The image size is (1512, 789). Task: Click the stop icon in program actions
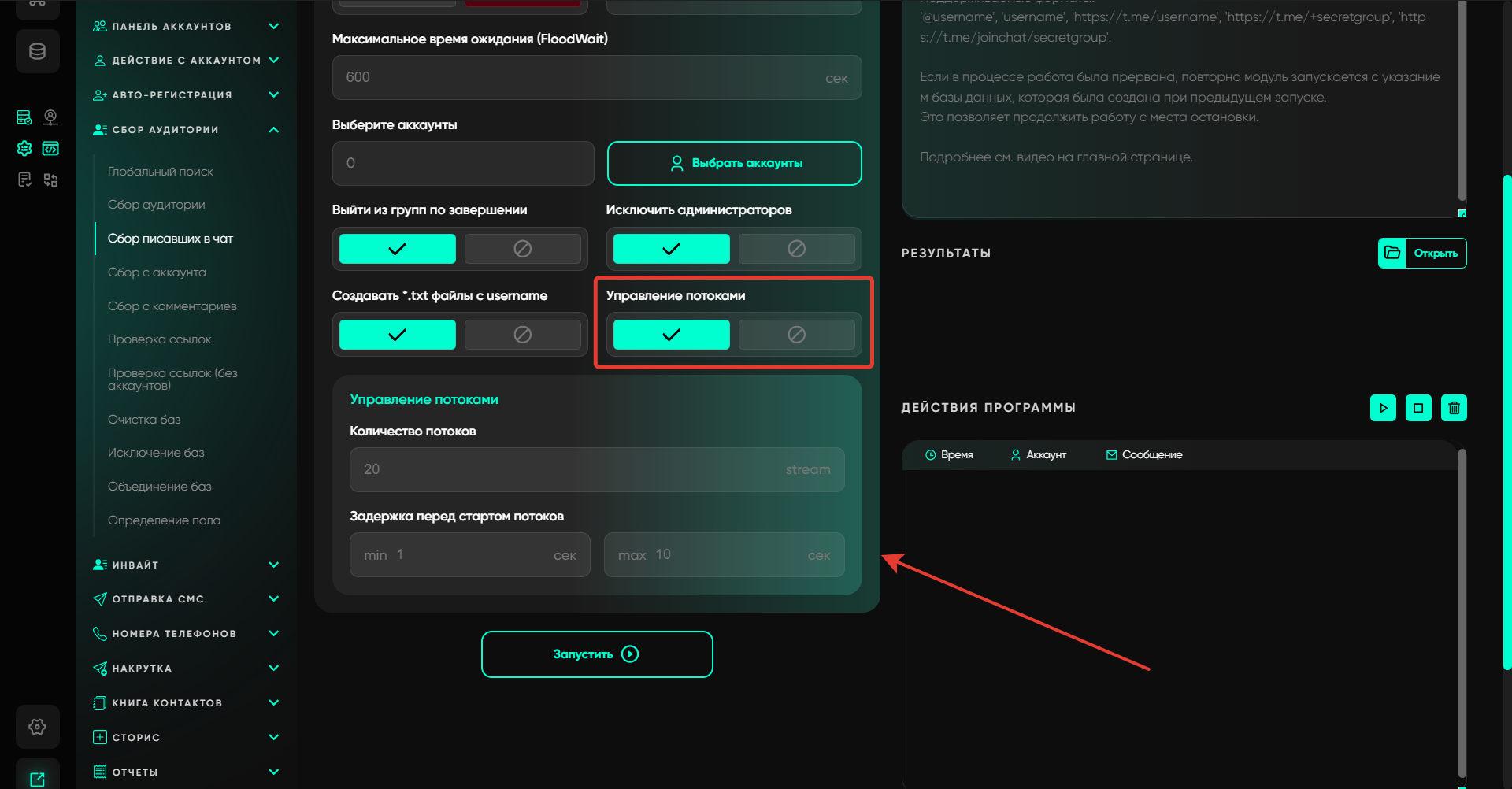tap(1418, 408)
